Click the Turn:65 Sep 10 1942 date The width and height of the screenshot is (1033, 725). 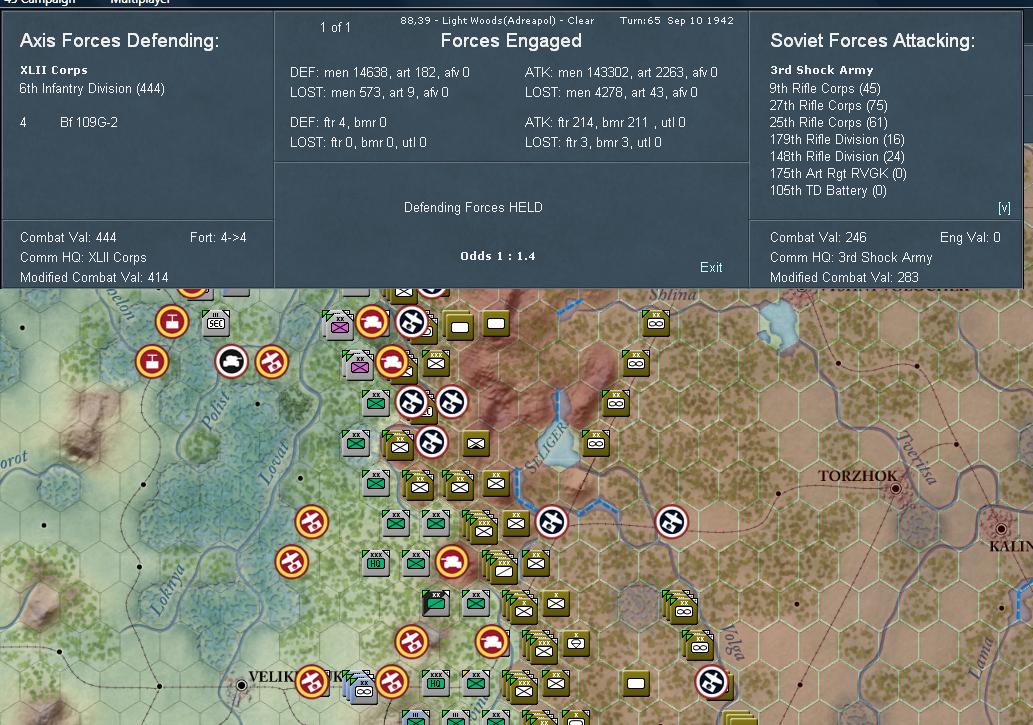pos(677,20)
